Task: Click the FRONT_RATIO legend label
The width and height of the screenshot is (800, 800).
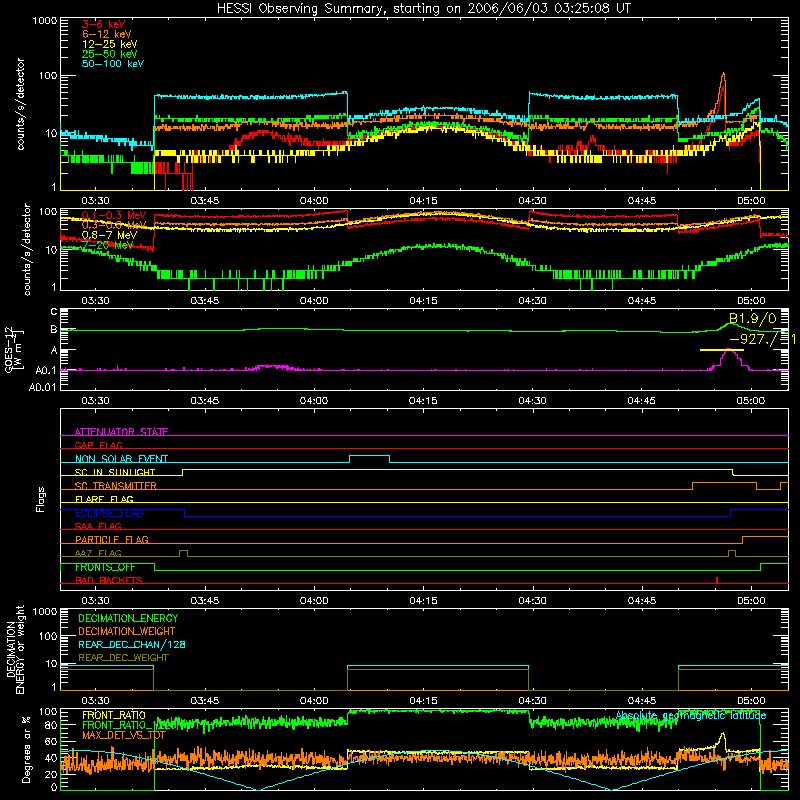Action: [x=114, y=715]
